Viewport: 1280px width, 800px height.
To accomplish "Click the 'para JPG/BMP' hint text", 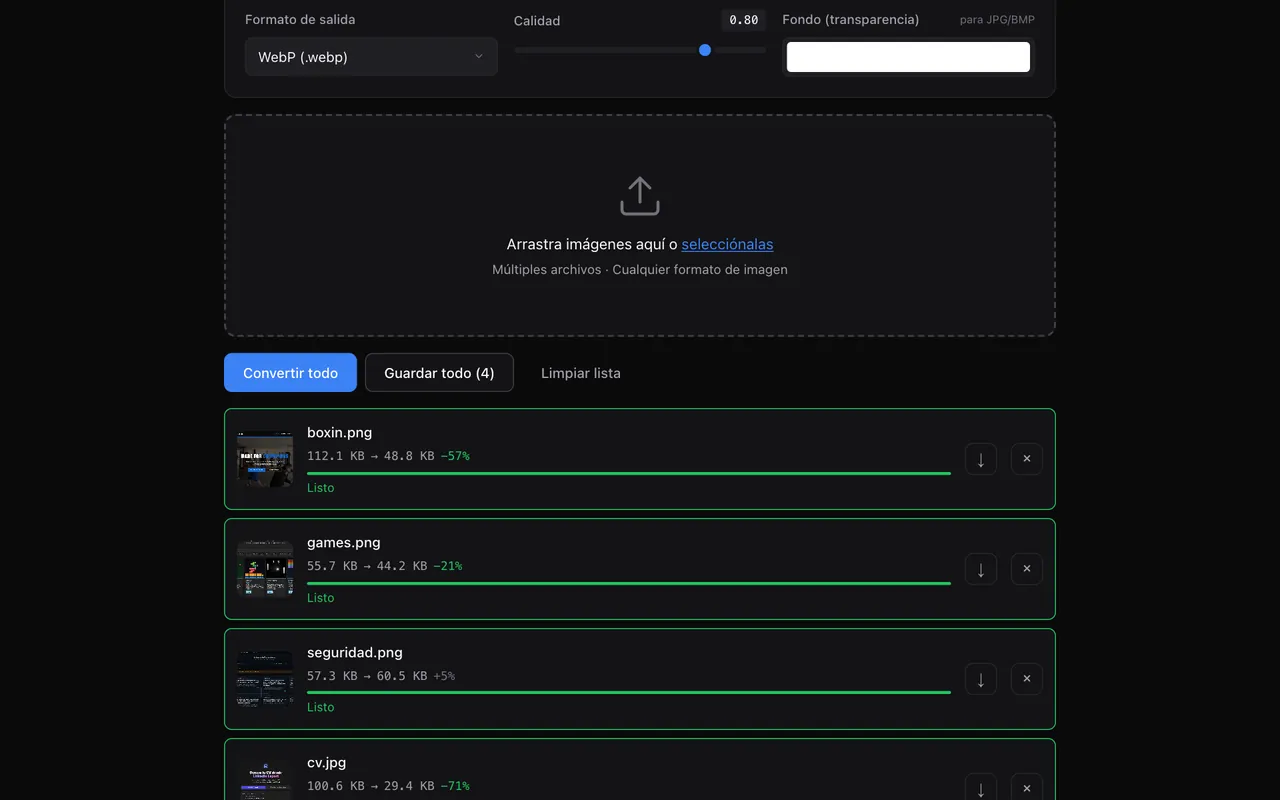I will (997, 20).
